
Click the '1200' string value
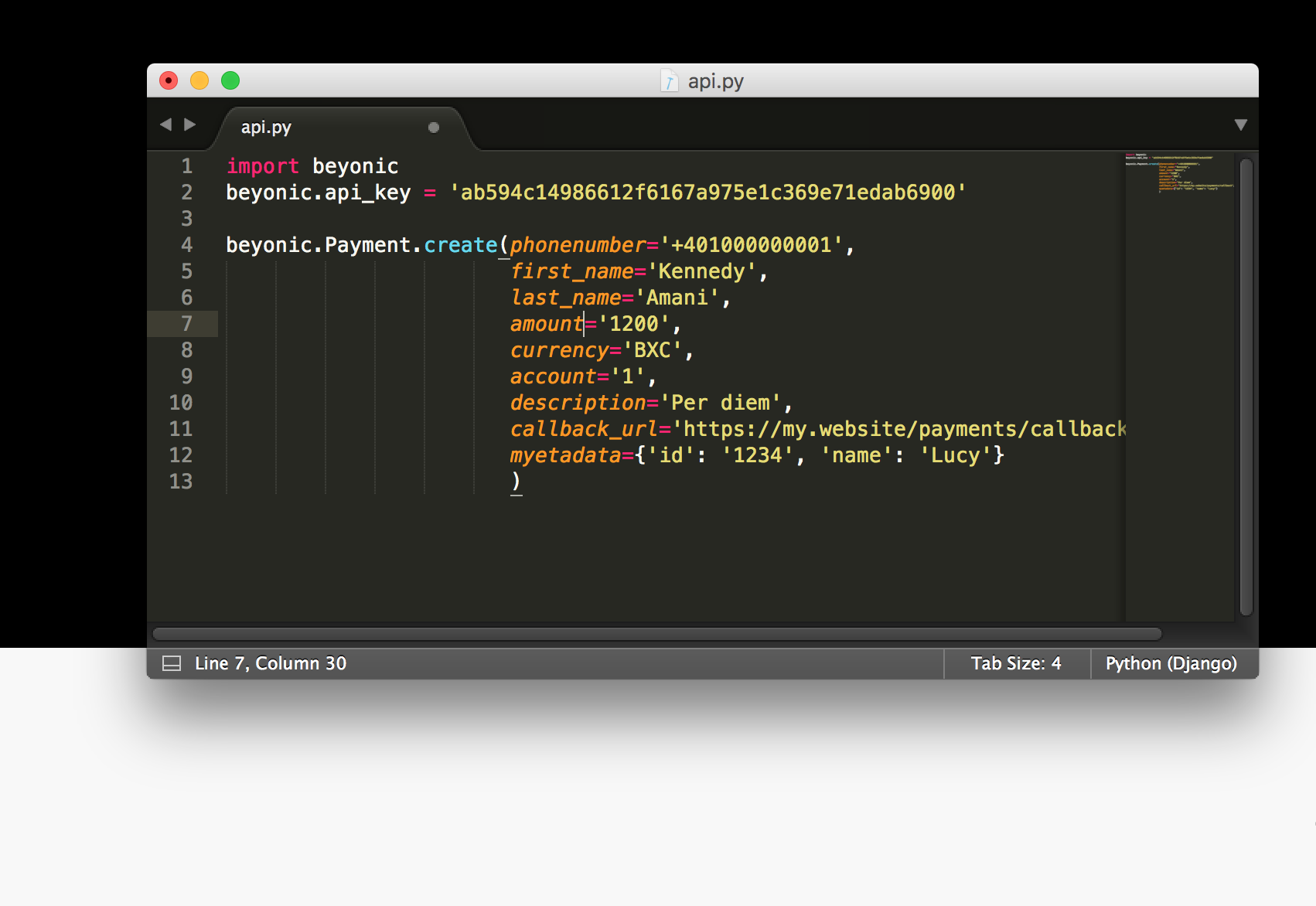point(634,324)
